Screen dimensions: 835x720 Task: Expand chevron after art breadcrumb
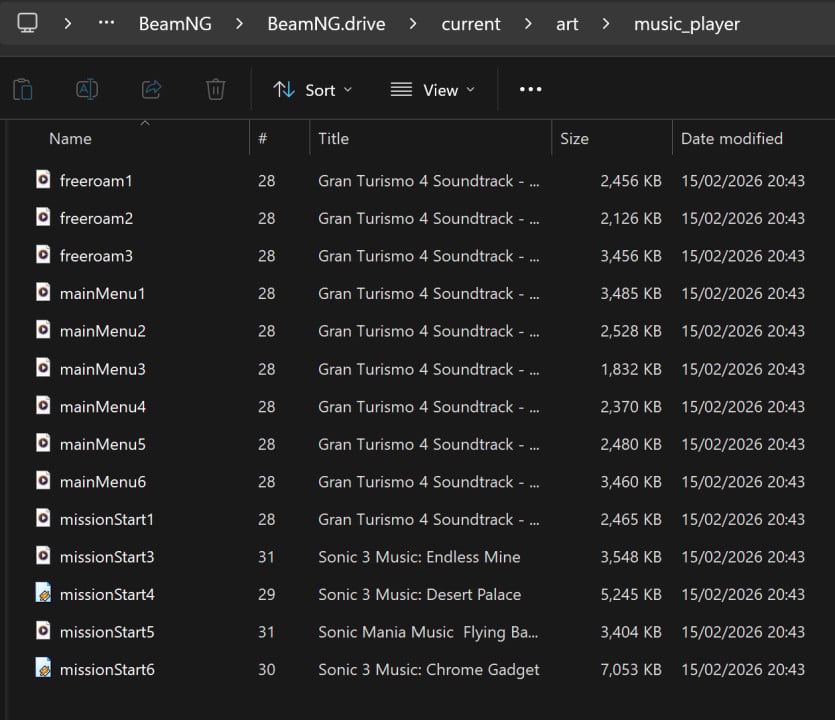click(x=605, y=24)
